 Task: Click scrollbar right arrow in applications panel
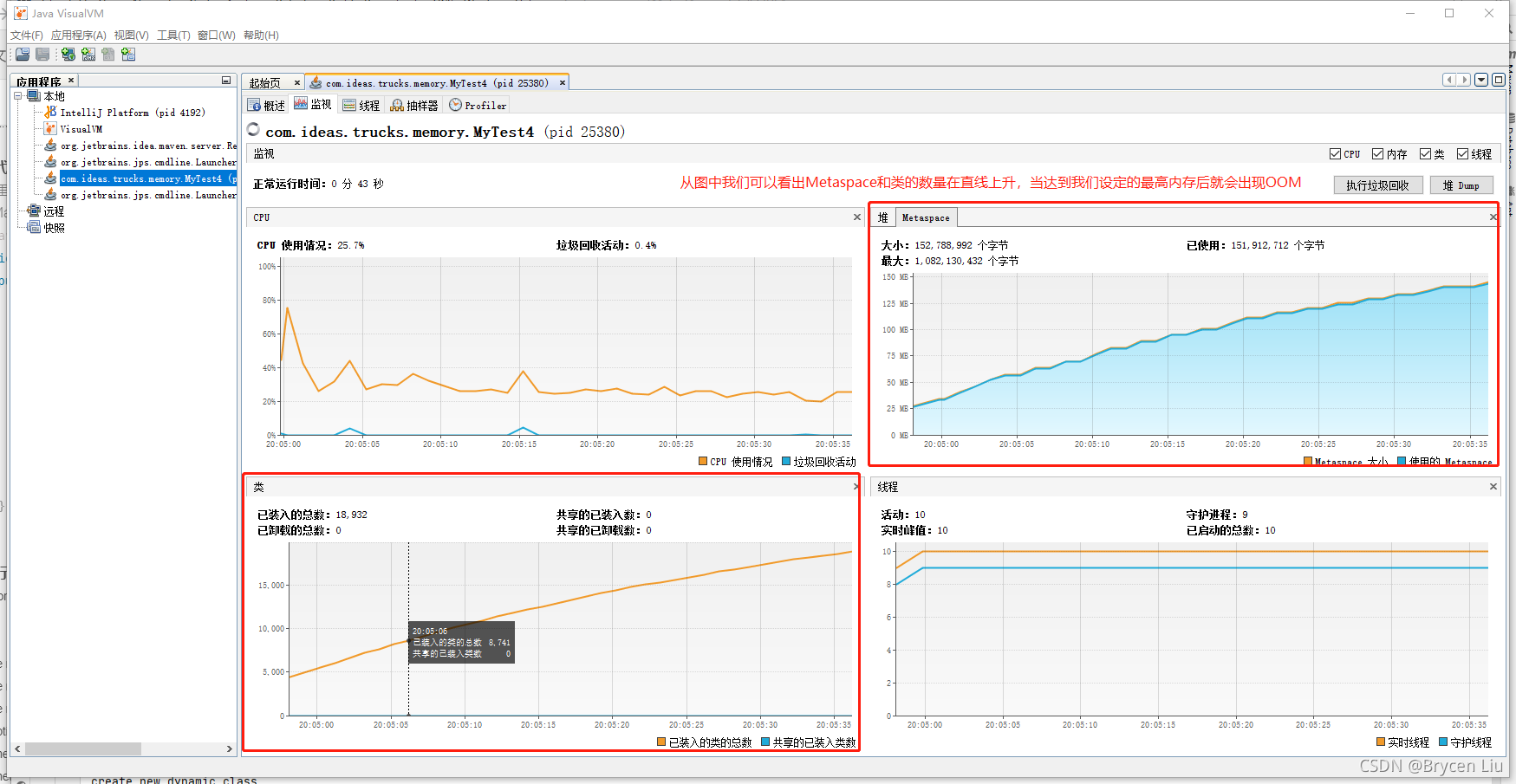pos(230,748)
